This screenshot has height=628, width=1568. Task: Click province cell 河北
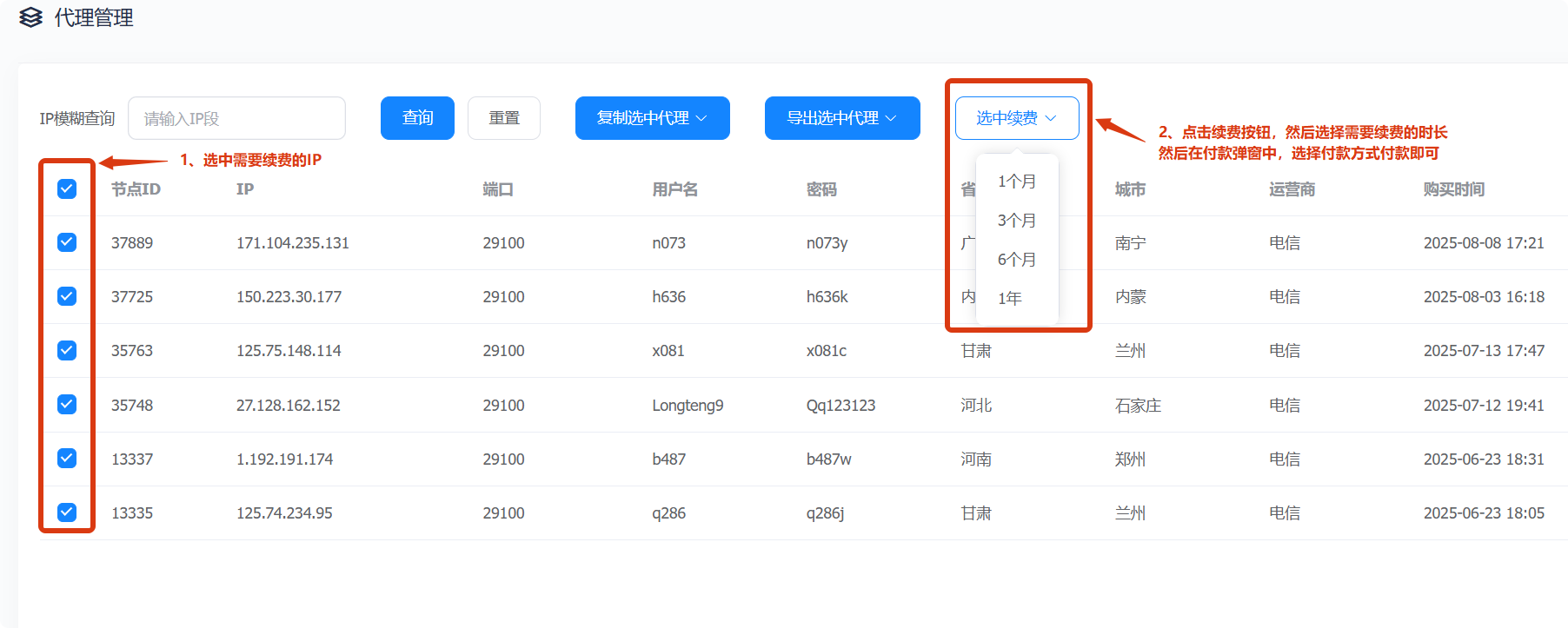(976, 406)
